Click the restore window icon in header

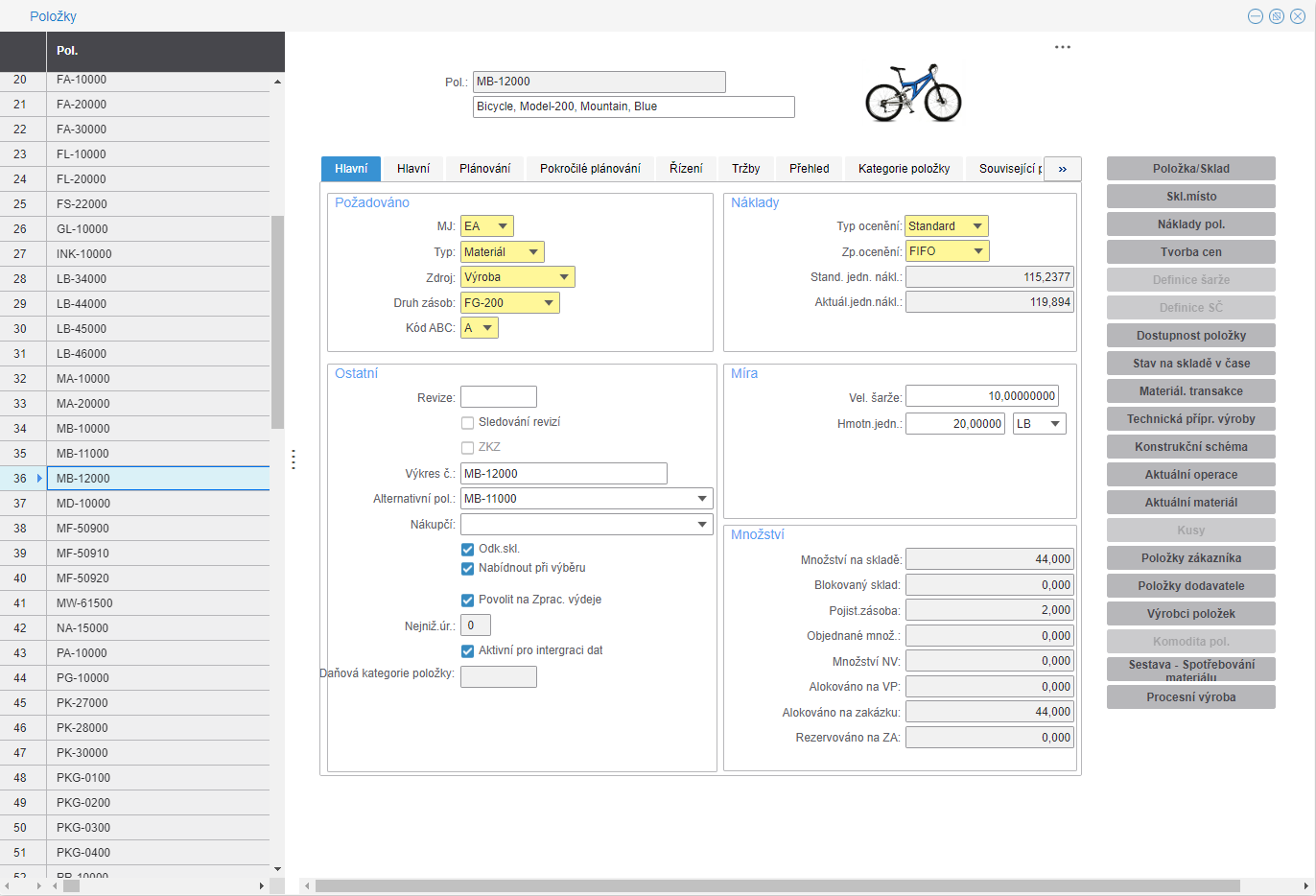point(1276,16)
